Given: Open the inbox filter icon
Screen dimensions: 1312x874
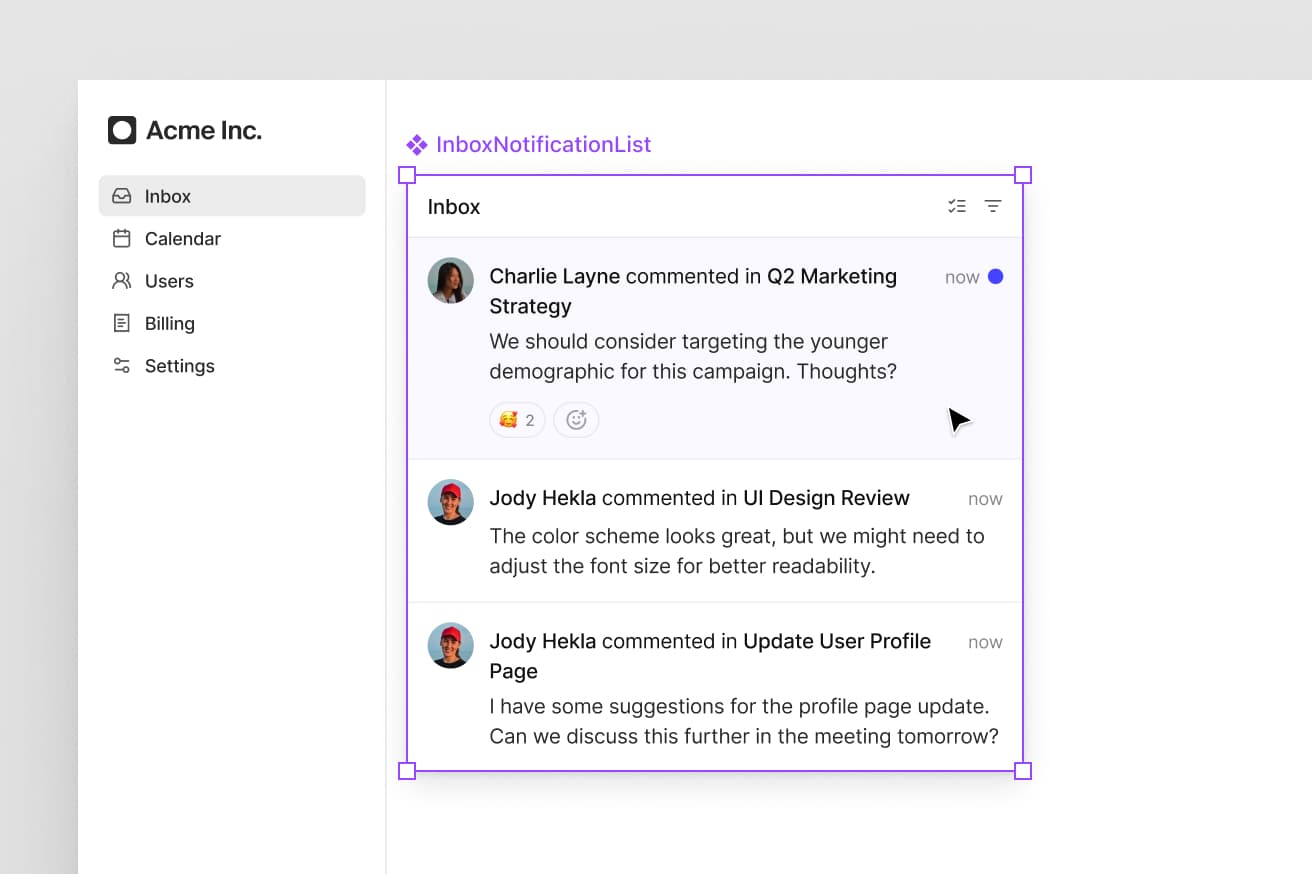Looking at the screenshot, I should pyautogui.click(x=993, y=206).
